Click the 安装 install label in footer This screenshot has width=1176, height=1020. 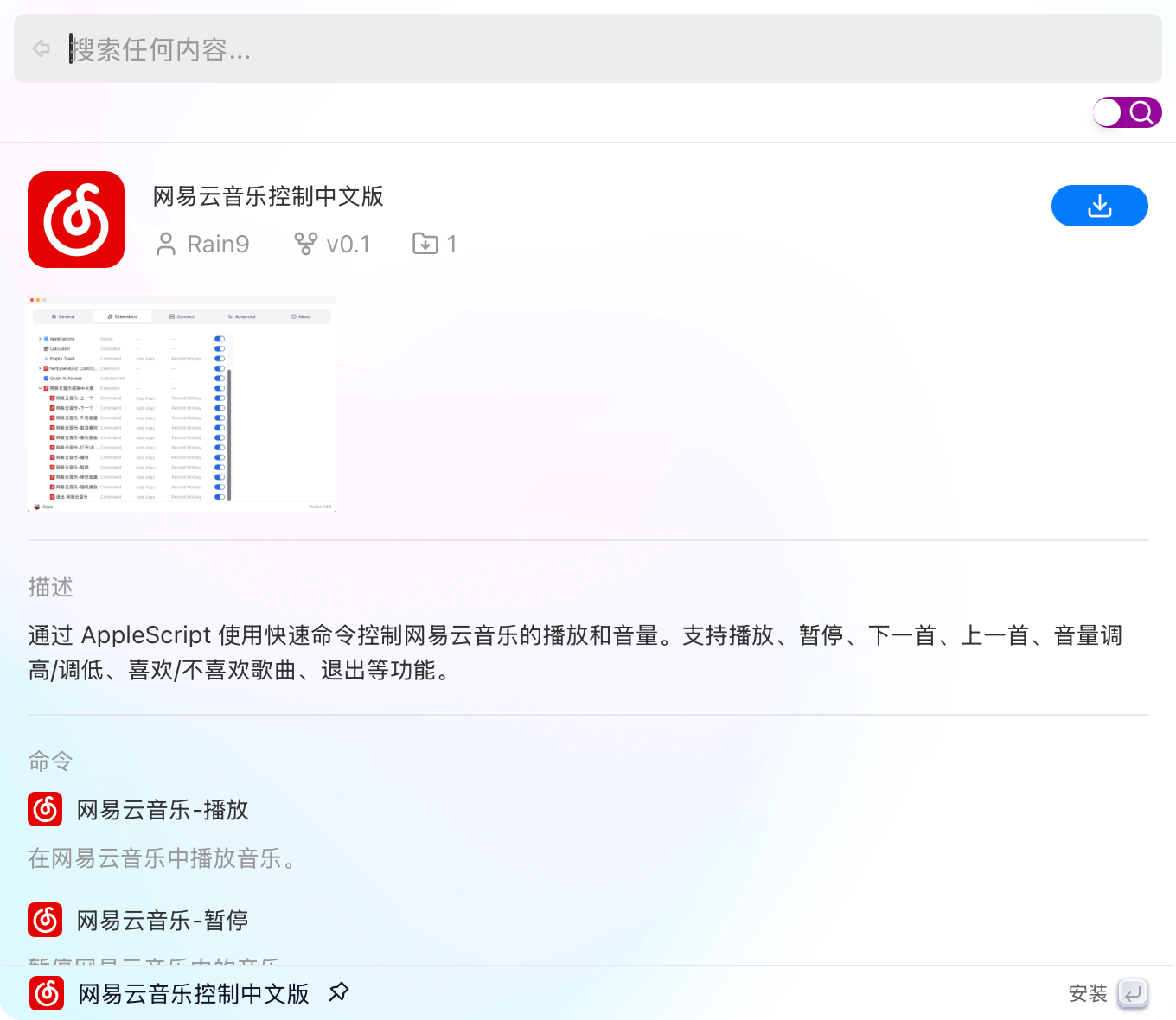[1088, 994]
